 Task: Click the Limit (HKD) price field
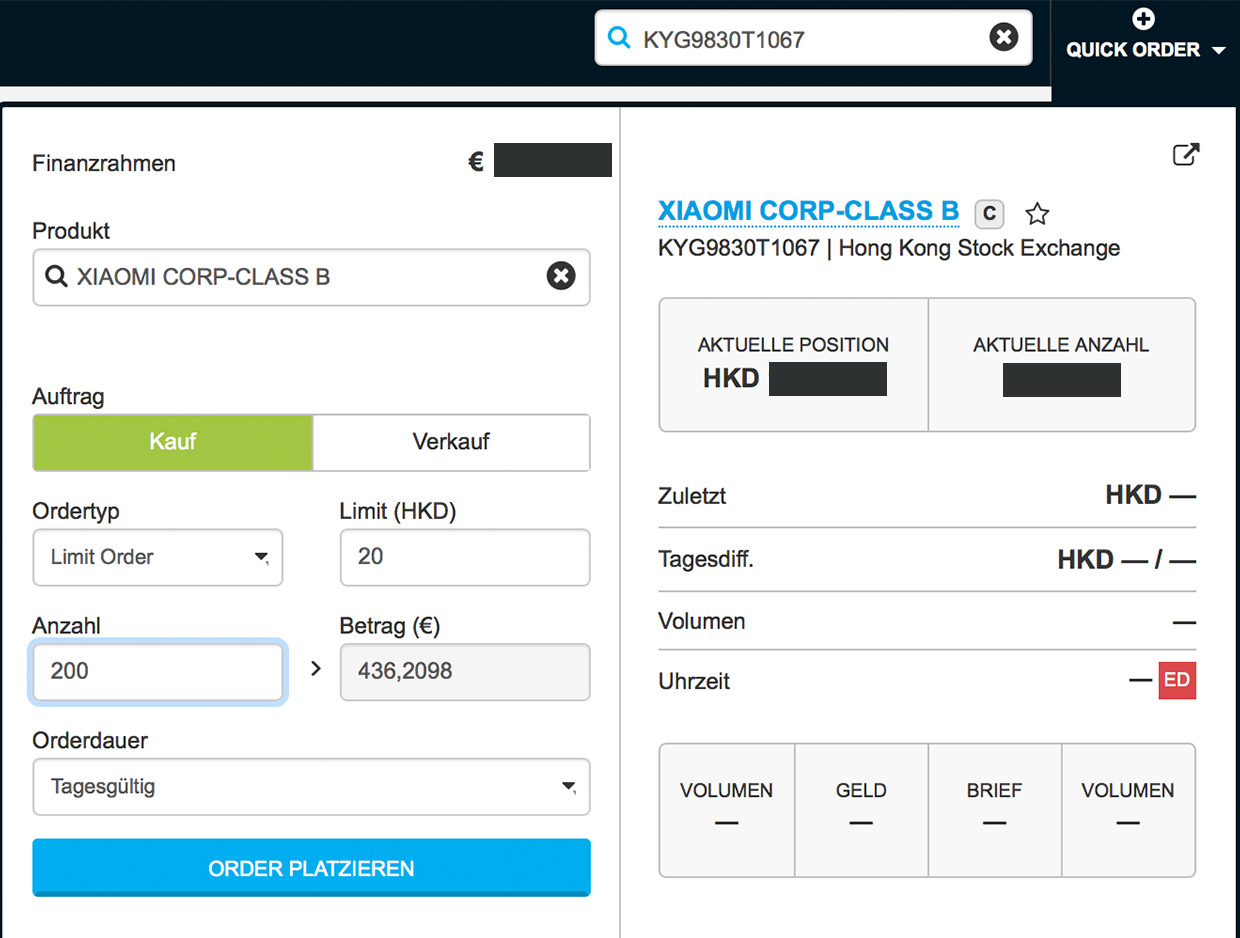click(465, 557)
